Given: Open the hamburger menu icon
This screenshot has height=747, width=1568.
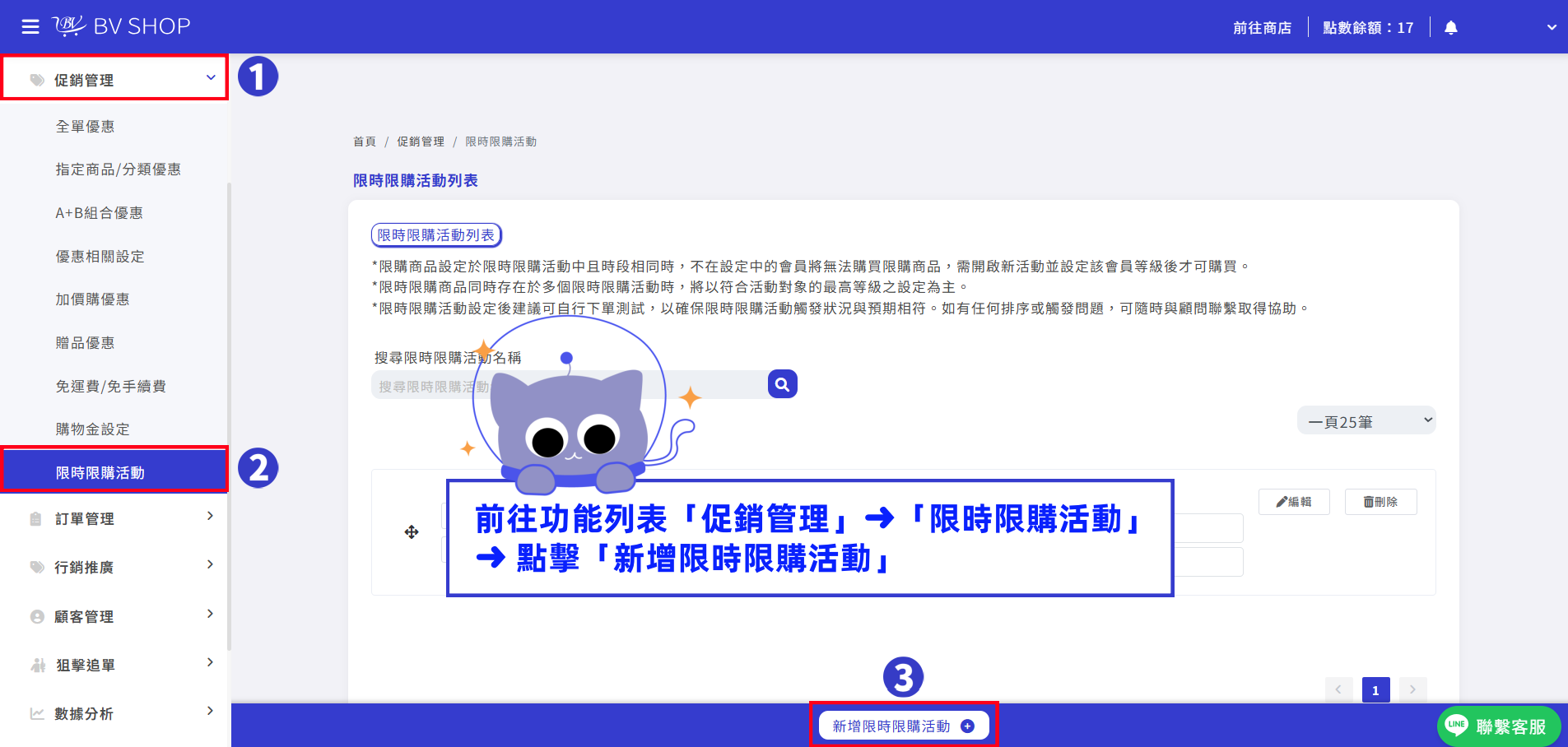Looking at the screenshot, I should (30, 27).
